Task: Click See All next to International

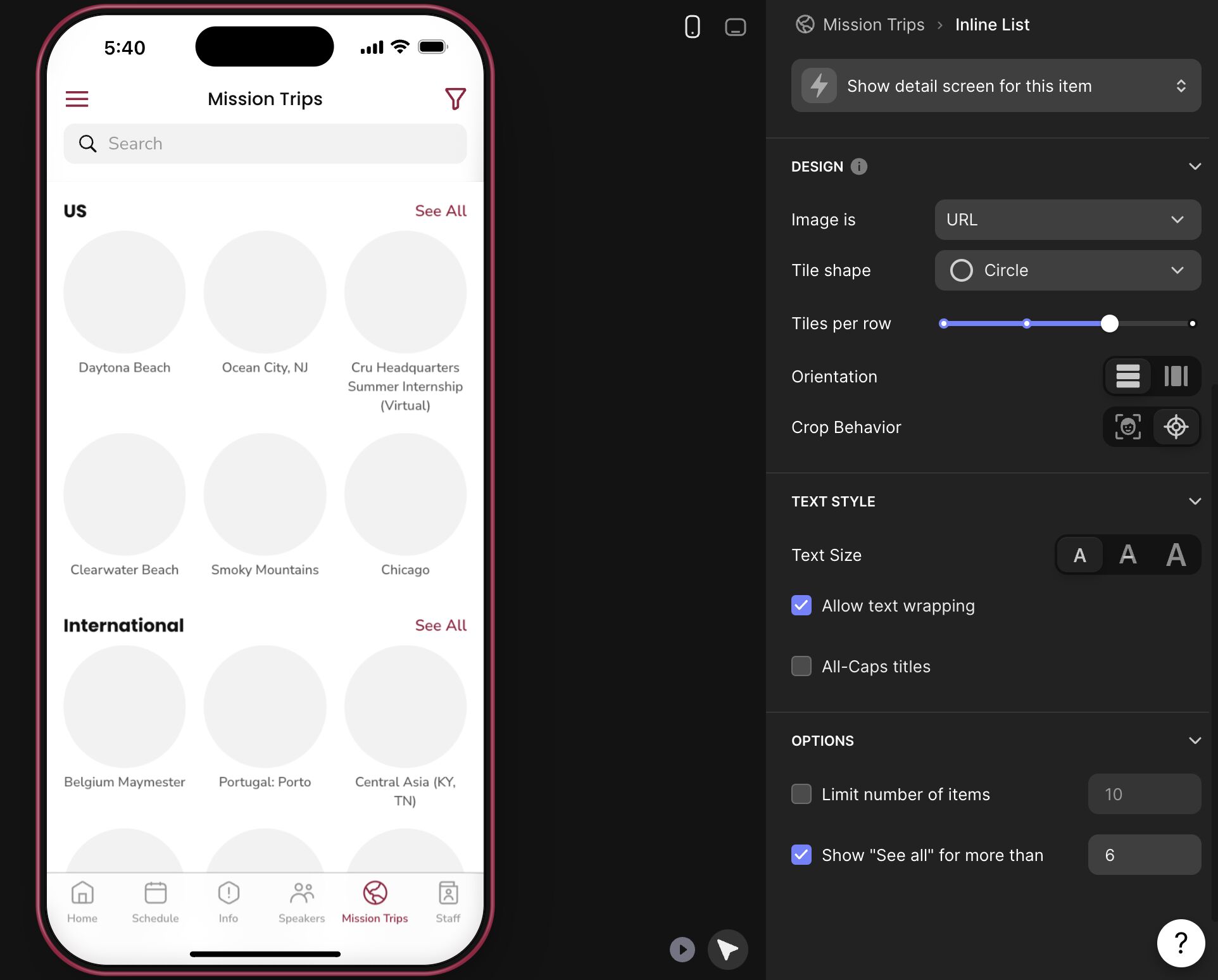Action: (441, 625)
